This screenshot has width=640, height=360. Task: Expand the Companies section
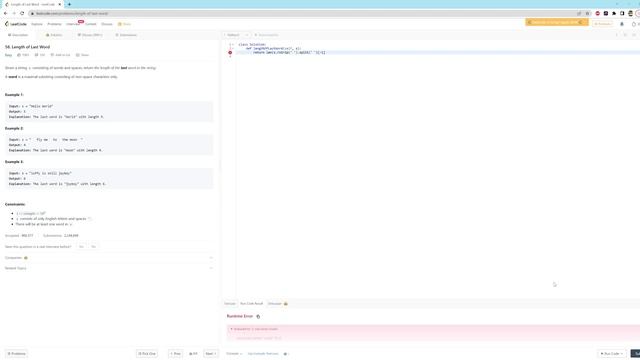[x=109, y=258]
